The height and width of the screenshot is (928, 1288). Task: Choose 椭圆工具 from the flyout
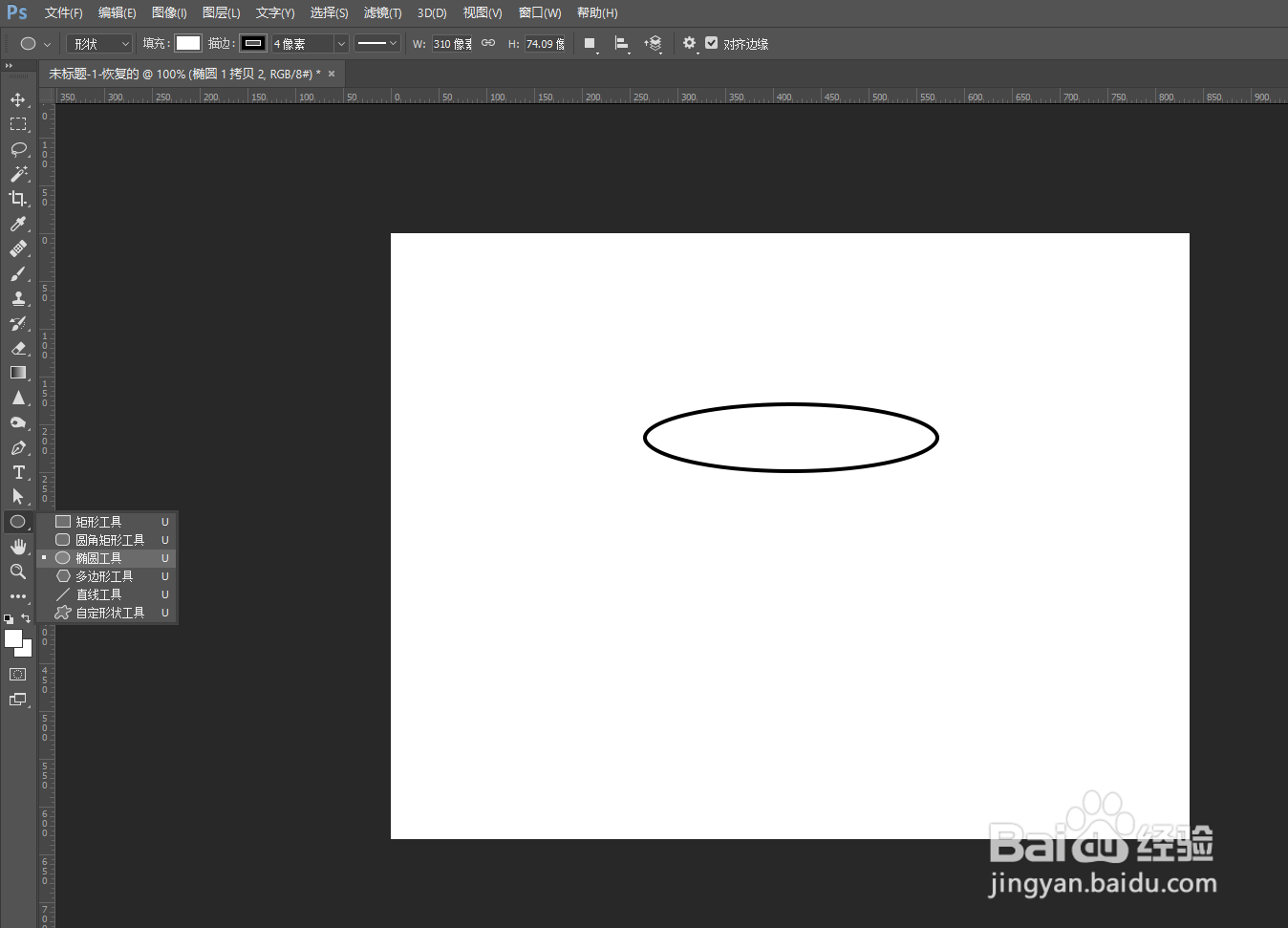[x=106, y=558]
